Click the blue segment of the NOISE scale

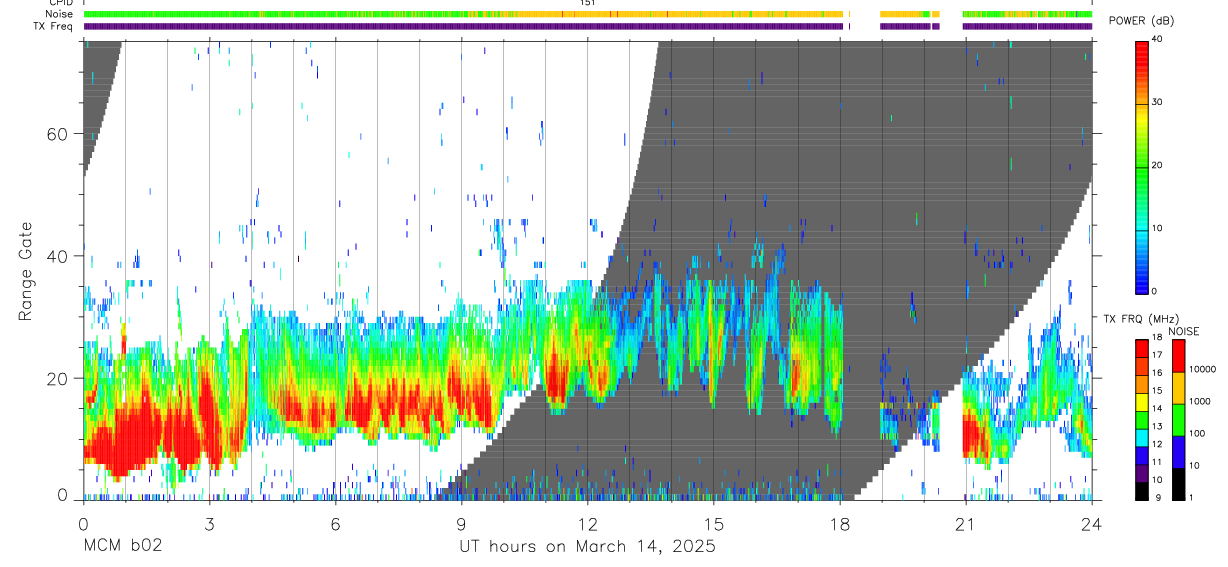pos(1179,450)
